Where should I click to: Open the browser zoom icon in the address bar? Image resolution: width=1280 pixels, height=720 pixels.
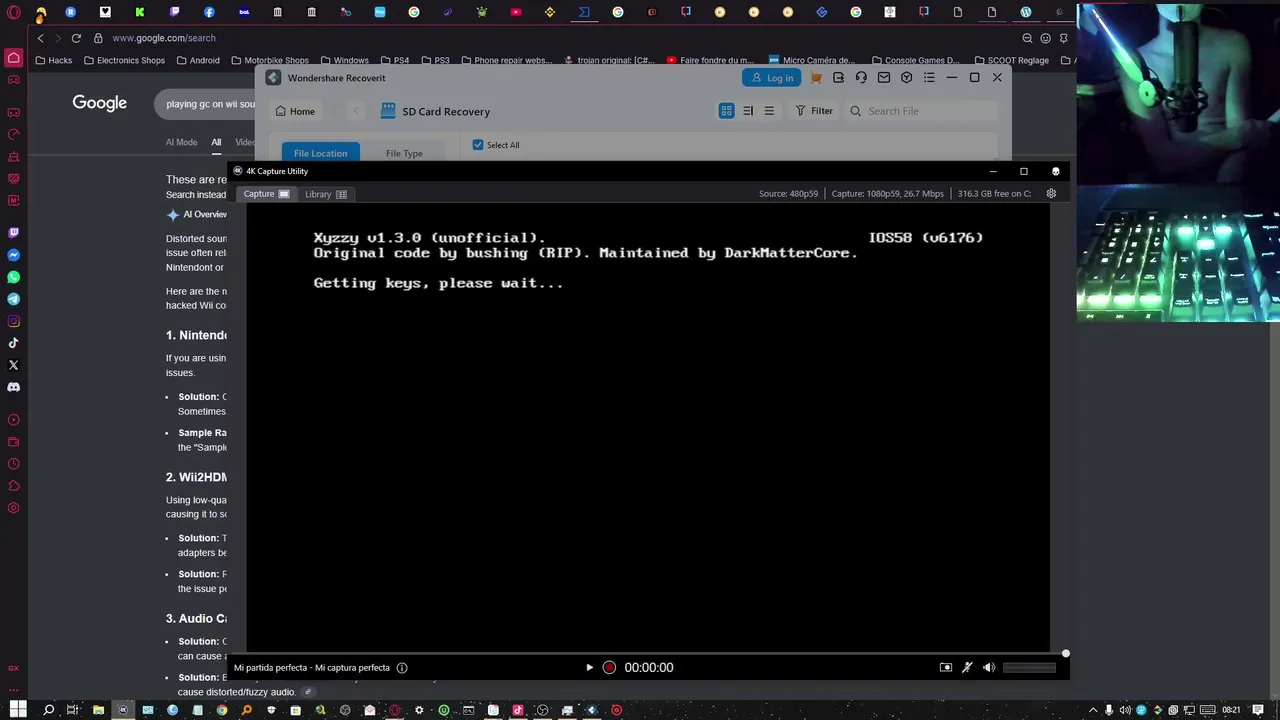pyautogui.click(x=1027, y=38)
